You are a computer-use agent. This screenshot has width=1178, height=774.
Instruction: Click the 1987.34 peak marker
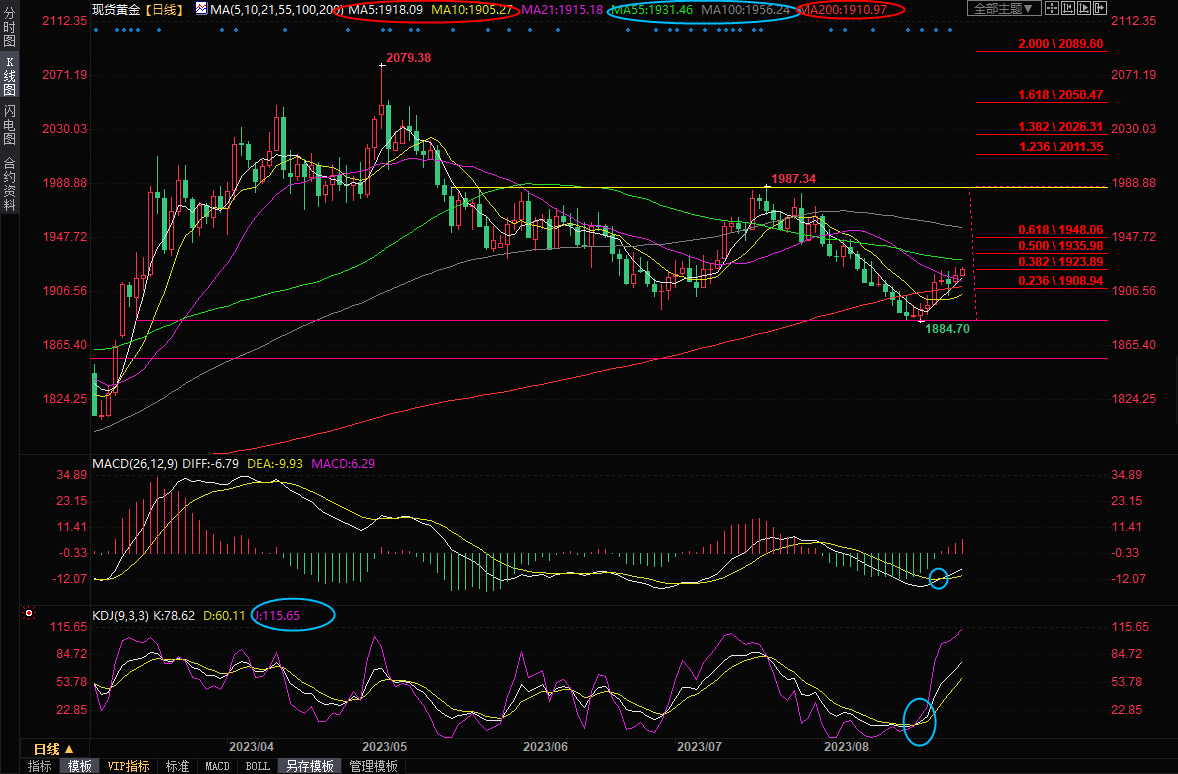click(795, 178)
